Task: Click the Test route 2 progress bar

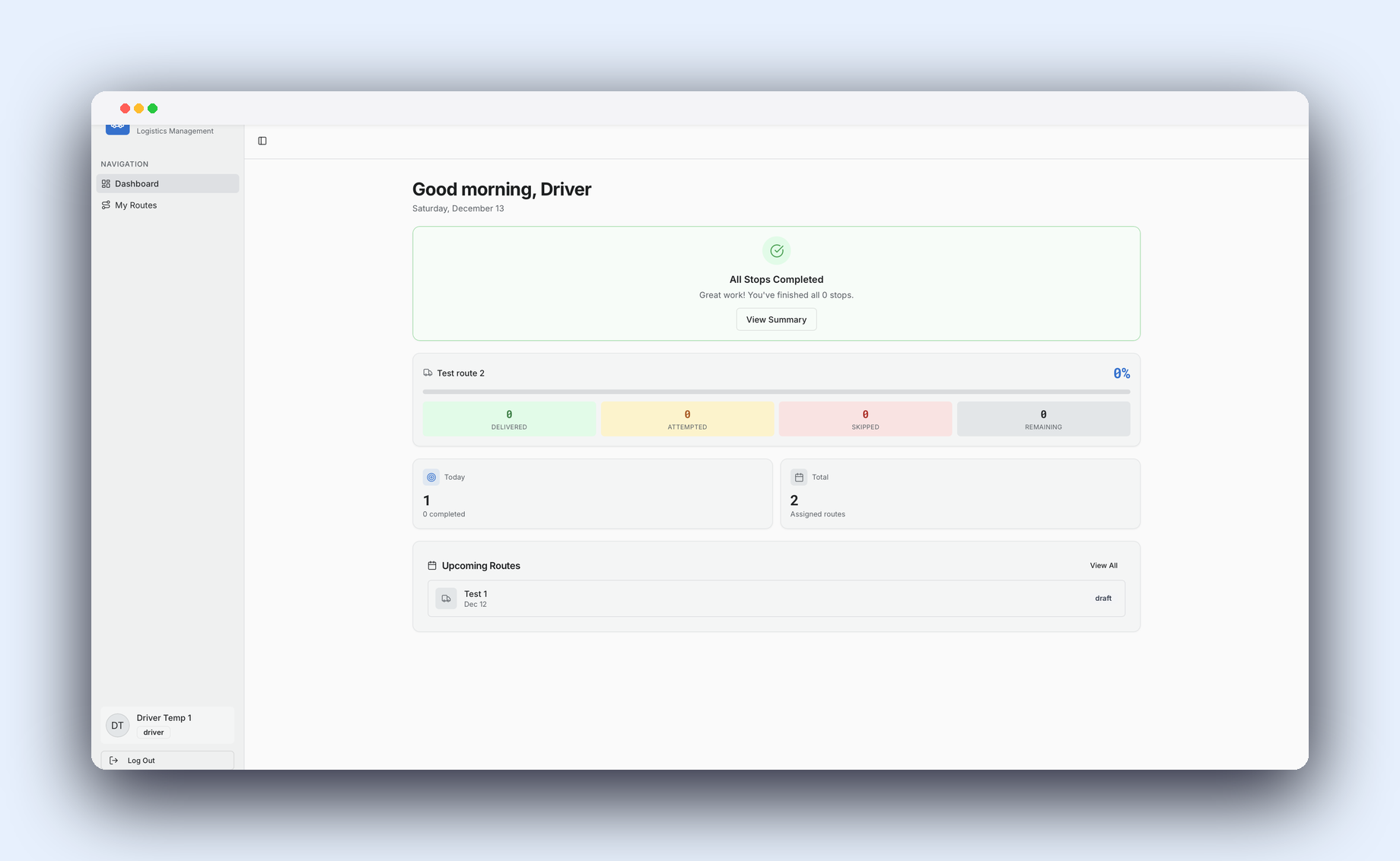Action: [x=776, y=392]
